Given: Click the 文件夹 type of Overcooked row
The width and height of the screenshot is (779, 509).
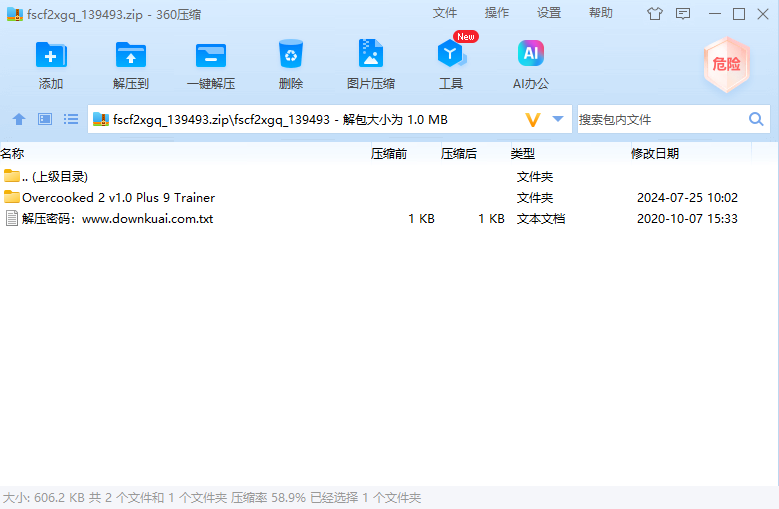Looking at the screenshot, I should click(x=535, y=198).
